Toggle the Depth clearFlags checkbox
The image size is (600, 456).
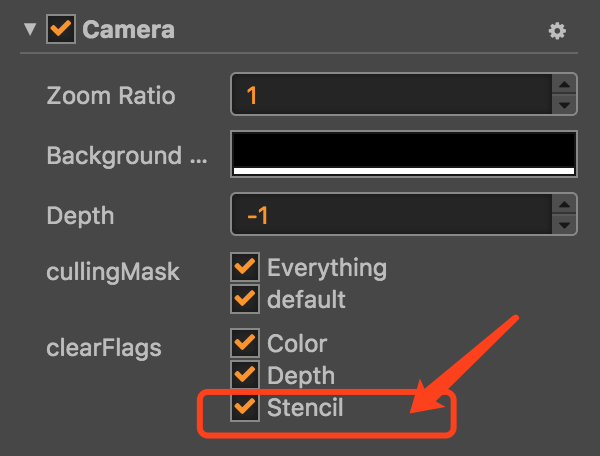click(x=244, y=375)
